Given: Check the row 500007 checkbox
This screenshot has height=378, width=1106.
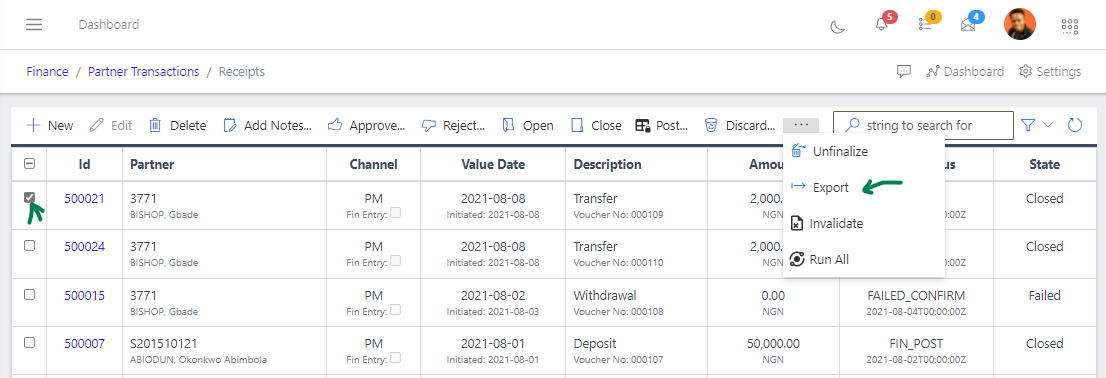Looking at the screenshot, I should tap(30, 343).
